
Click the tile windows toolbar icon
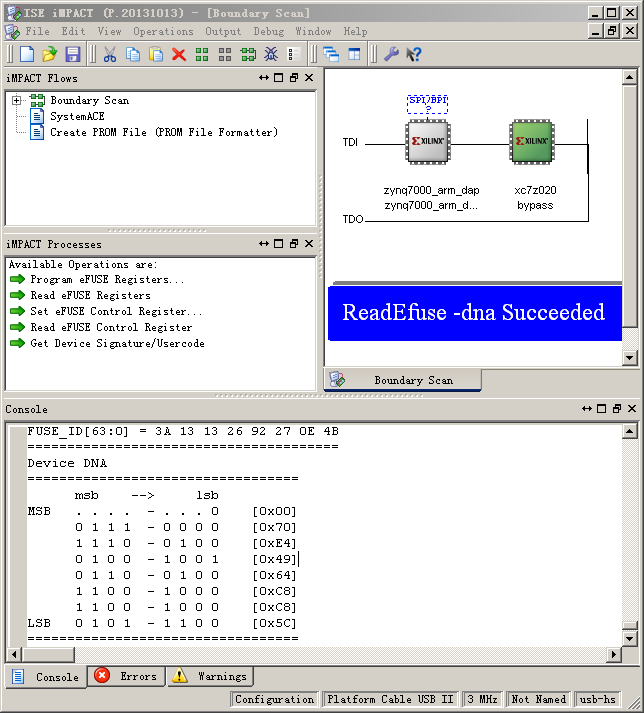click(354, 54)
